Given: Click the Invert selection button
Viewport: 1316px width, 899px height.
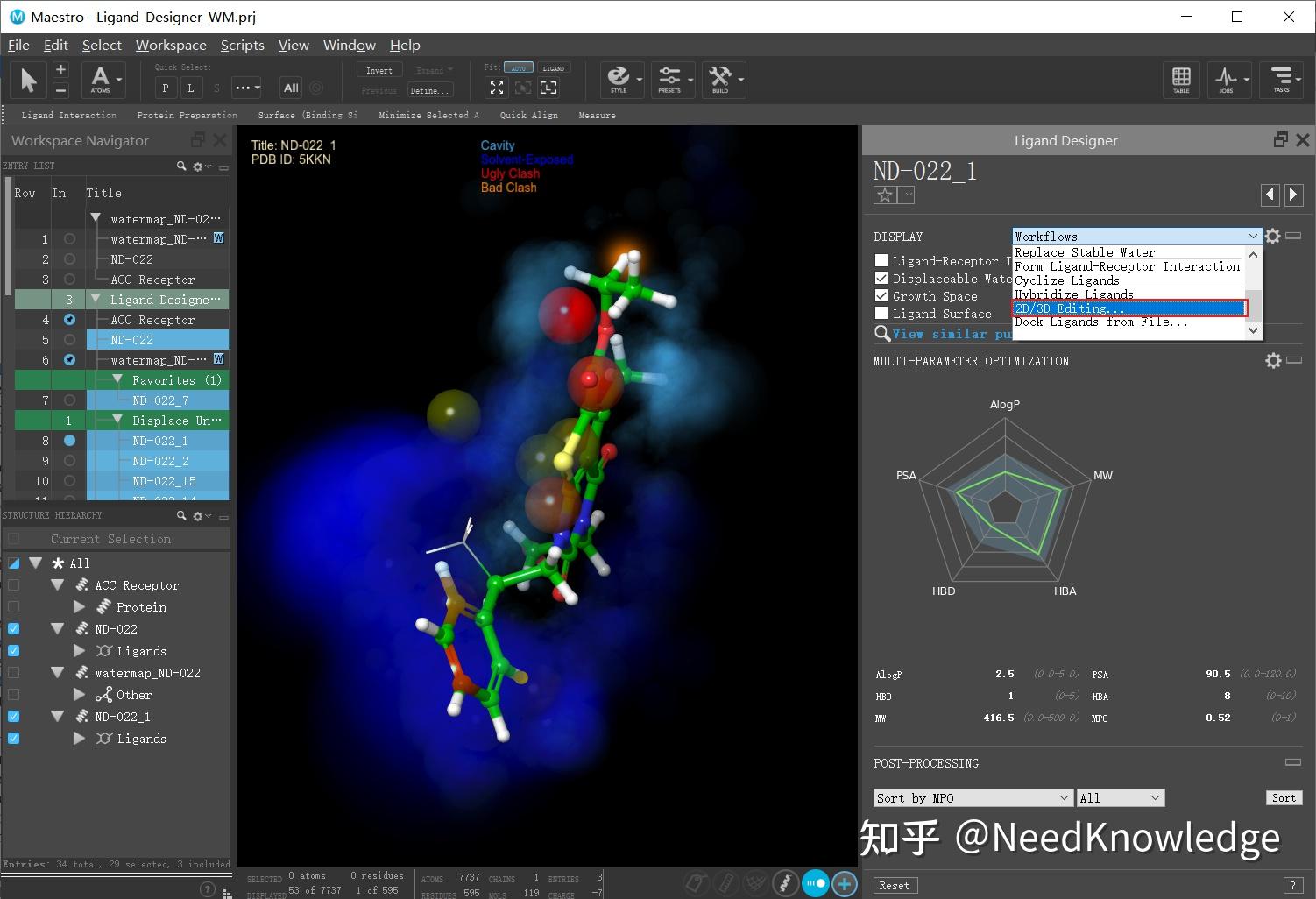Looking at the screenshot, I should click(379, 69).
